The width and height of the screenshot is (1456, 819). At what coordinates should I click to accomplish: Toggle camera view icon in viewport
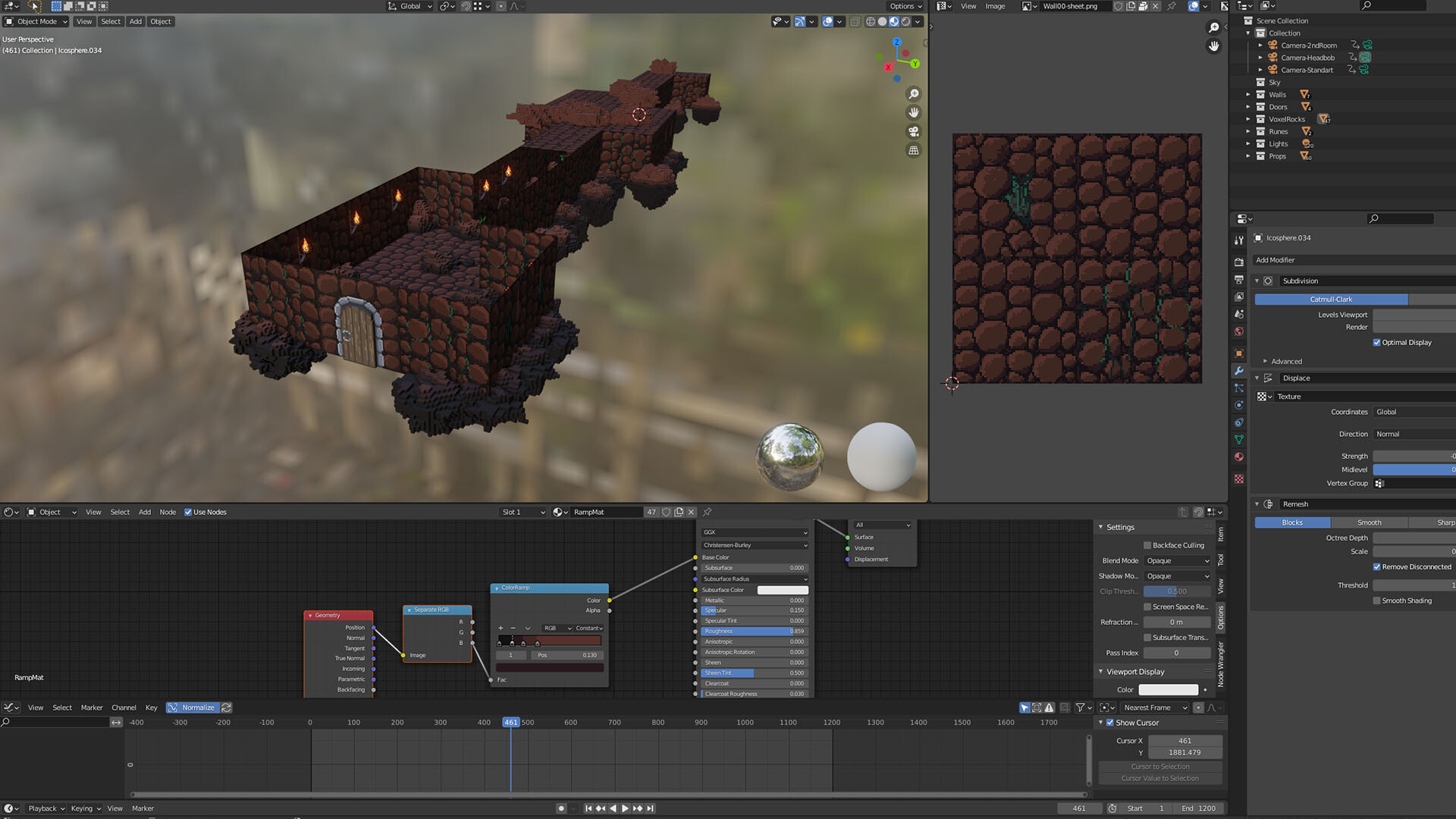click(914, 131)
